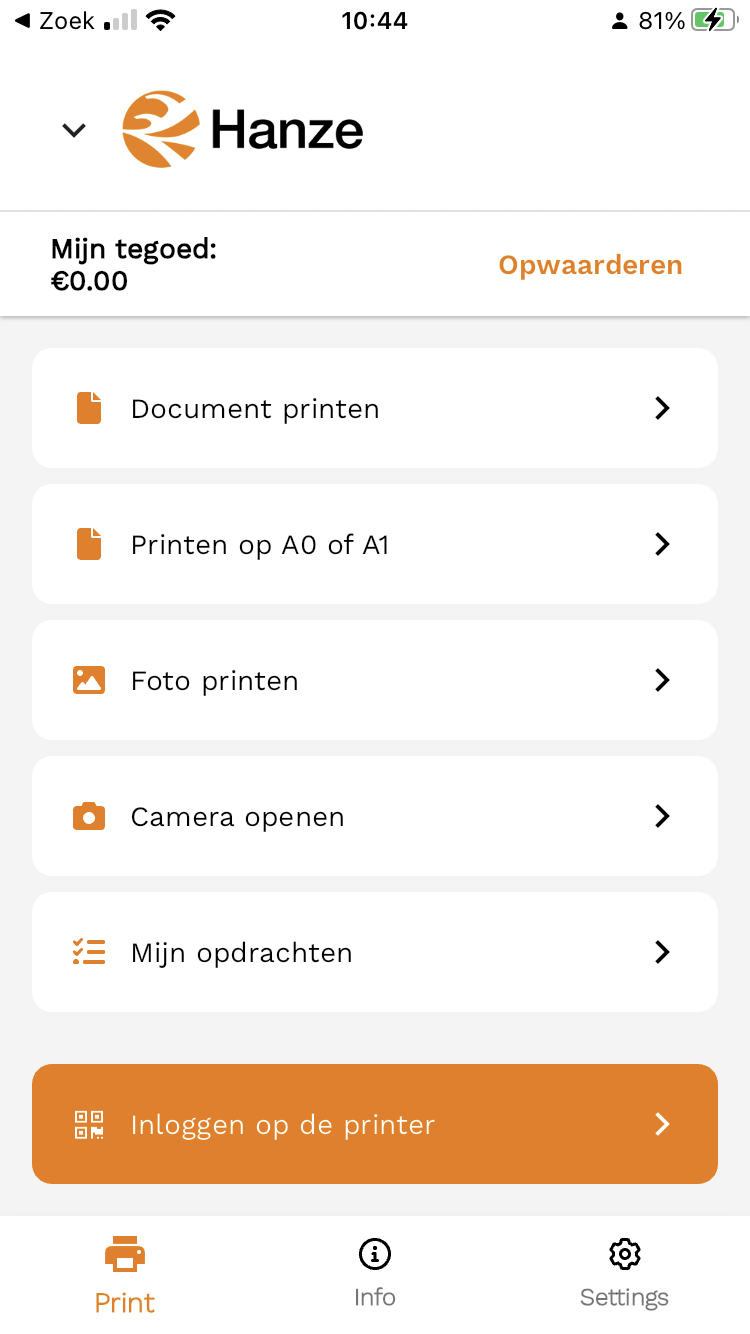Open chevron arrow on Document printen row
750x1334 pixels.
[661, 408]
